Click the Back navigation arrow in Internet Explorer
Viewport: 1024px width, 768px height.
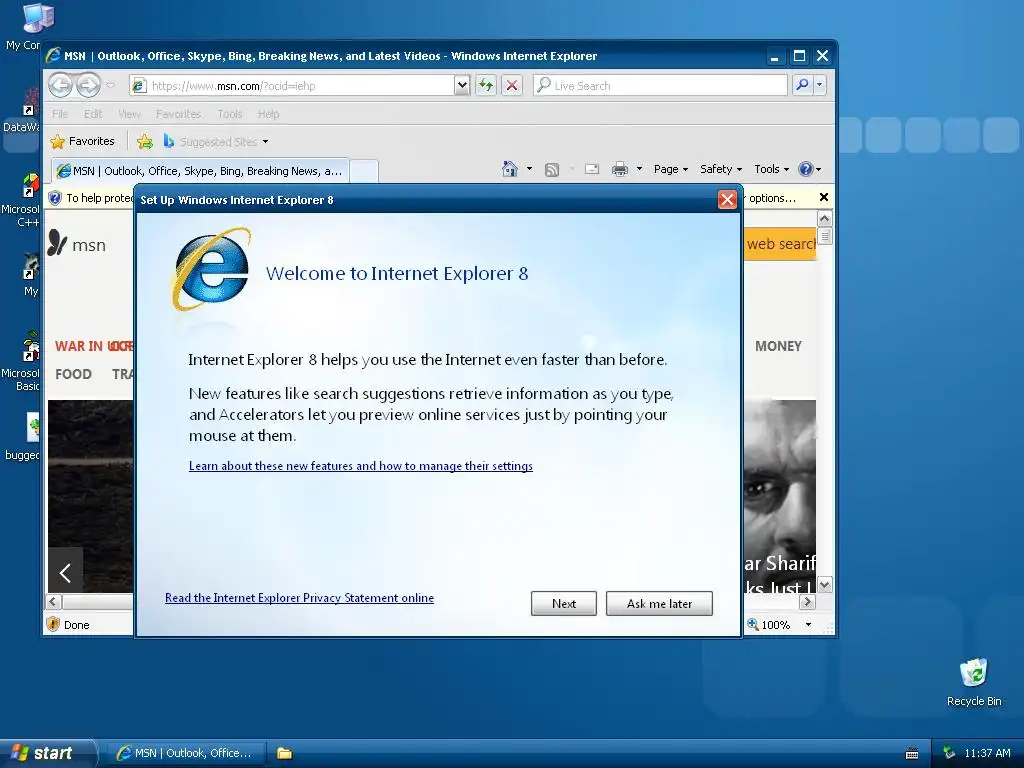click(x=61, y=85)
